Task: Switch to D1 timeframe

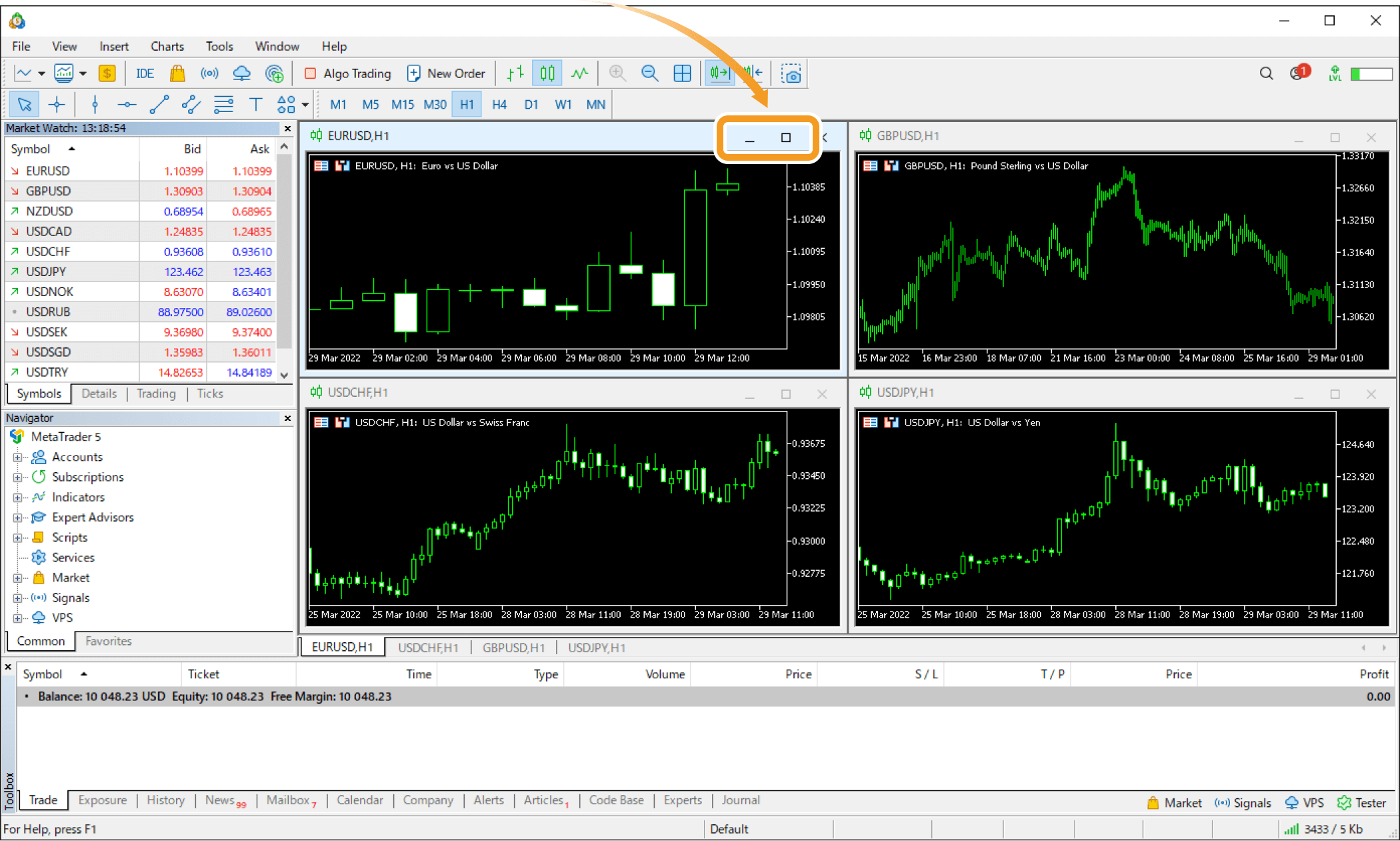Action: pyautogui.click(x=531, y=104)
